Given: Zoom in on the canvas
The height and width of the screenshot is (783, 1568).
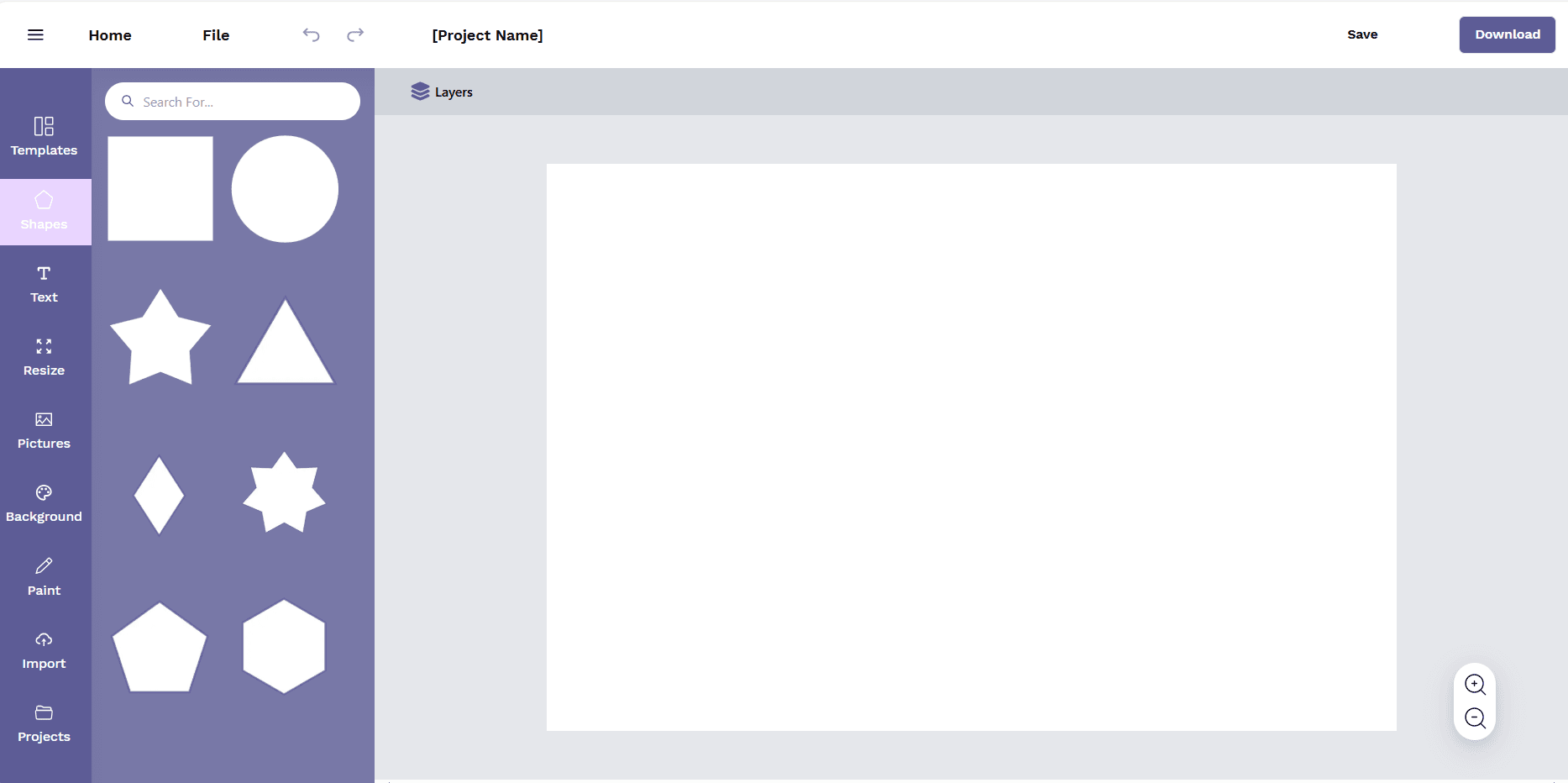Looking at the screenshot, I should click(1475, 684).
